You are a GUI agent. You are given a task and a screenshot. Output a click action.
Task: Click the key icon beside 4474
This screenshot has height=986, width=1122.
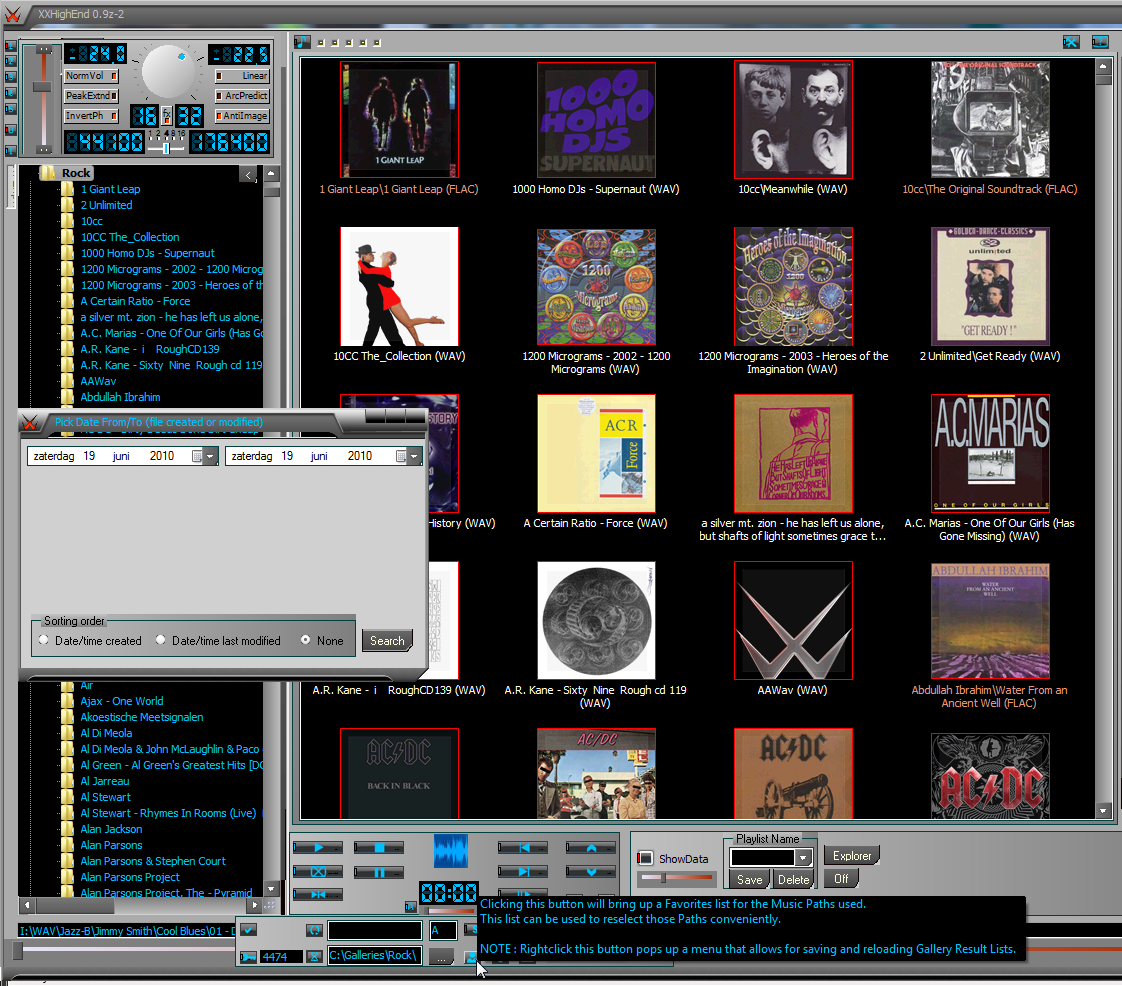tap(248, 957)
